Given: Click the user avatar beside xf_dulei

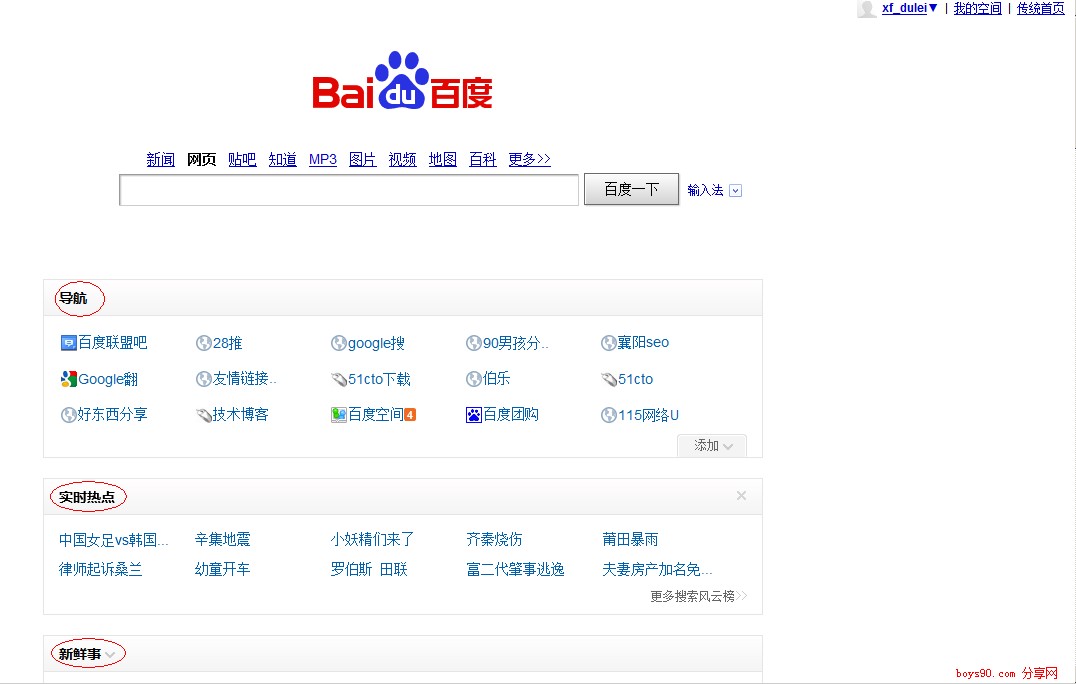Looking at the screenshot, I should coord(866,9).
